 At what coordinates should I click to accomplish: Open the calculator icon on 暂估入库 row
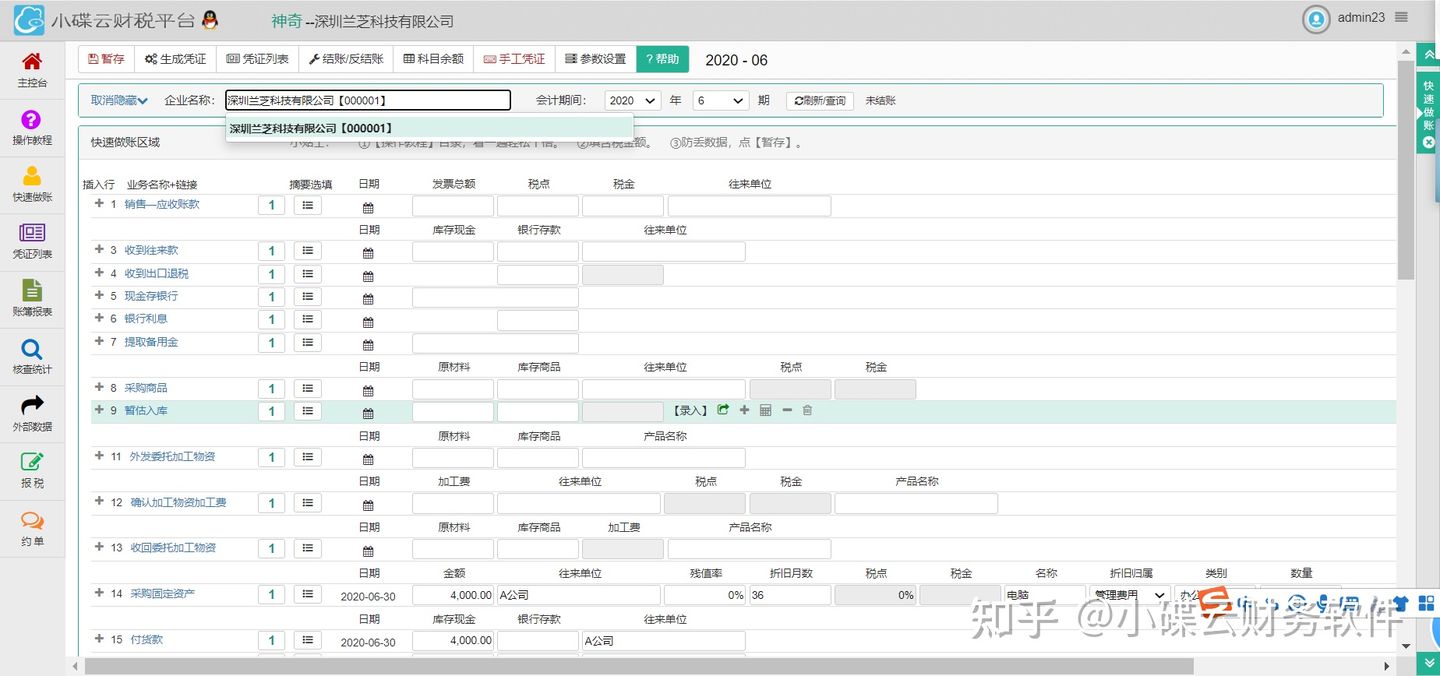765,410
